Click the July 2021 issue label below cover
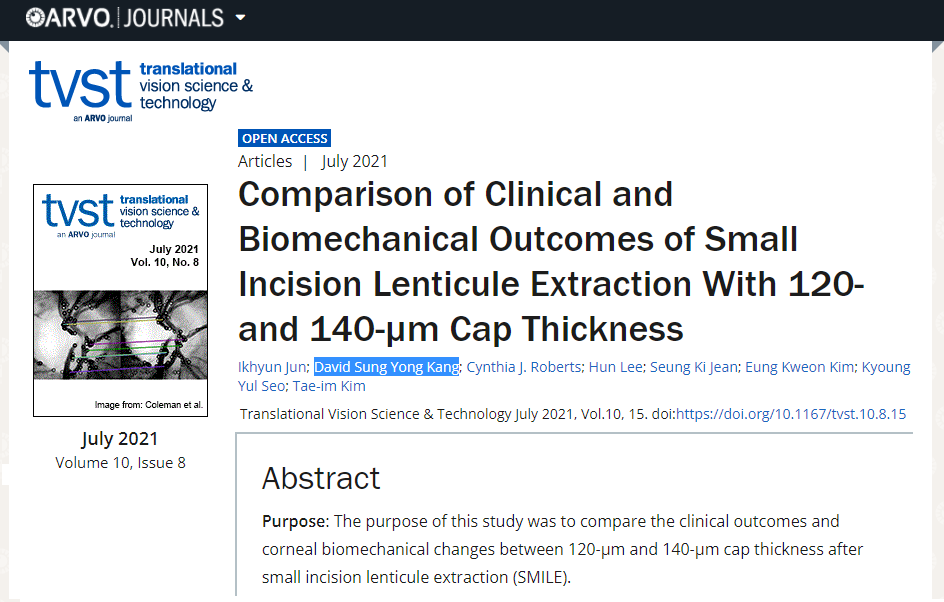944x602 pixels. [x=120, y=439]
